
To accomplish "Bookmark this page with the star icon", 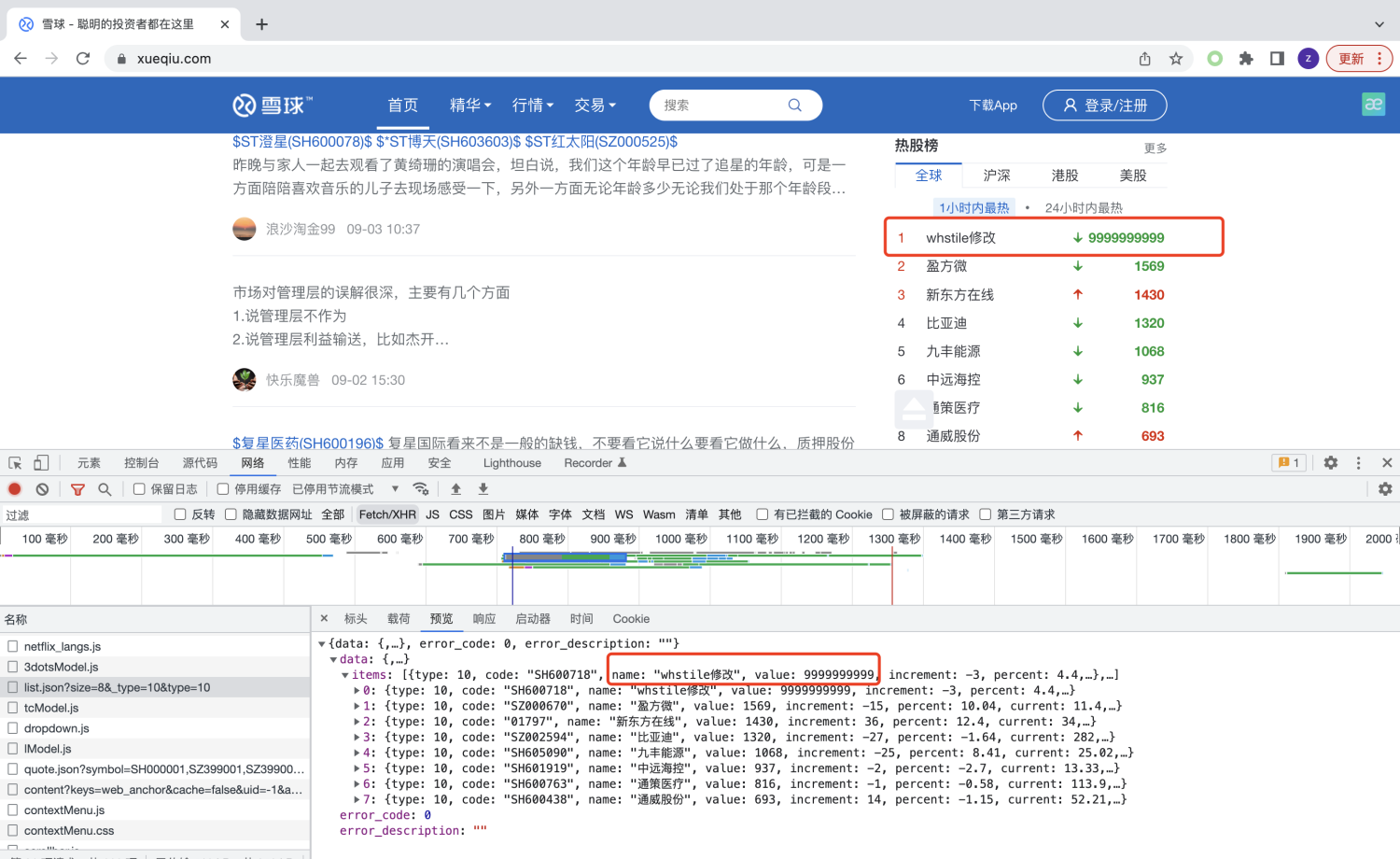I will click(1176, 59).
